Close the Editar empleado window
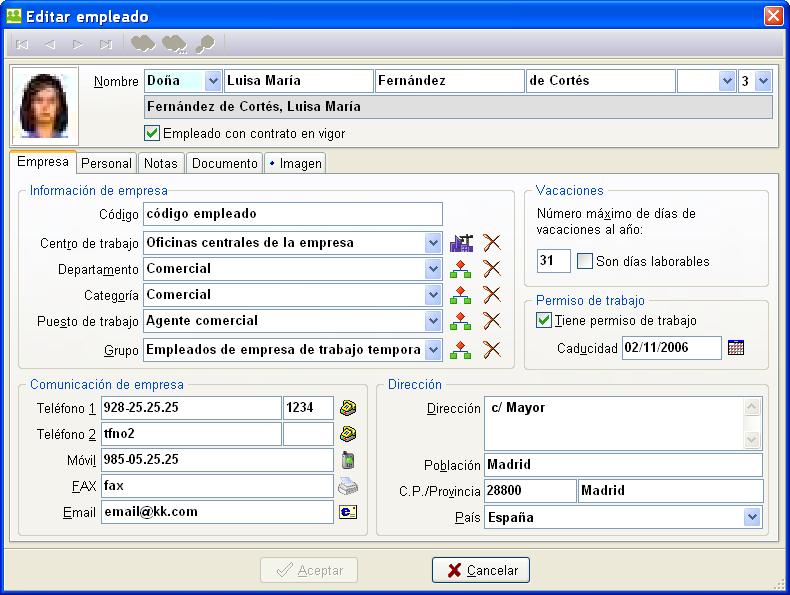 [x=773, y=16]
